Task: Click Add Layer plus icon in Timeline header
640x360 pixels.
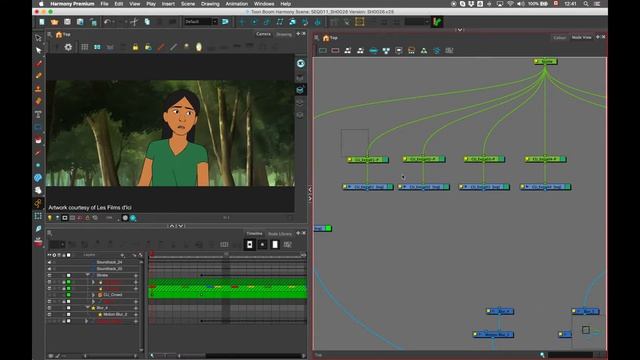Action: point(122,255)
